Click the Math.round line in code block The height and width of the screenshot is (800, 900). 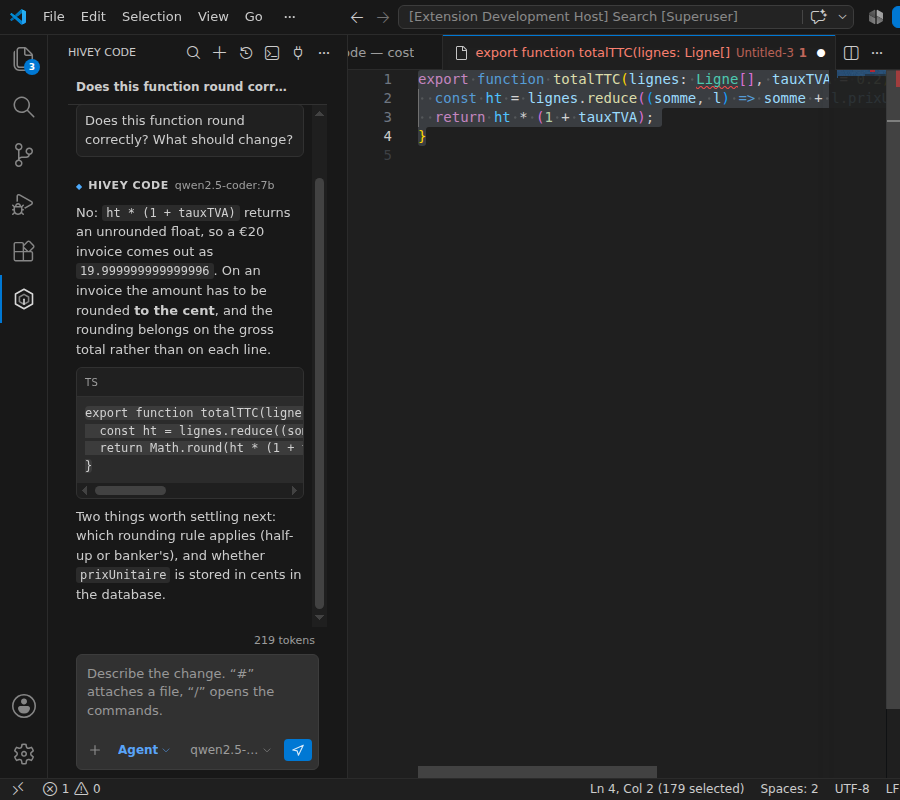click(x=194, y=448)
